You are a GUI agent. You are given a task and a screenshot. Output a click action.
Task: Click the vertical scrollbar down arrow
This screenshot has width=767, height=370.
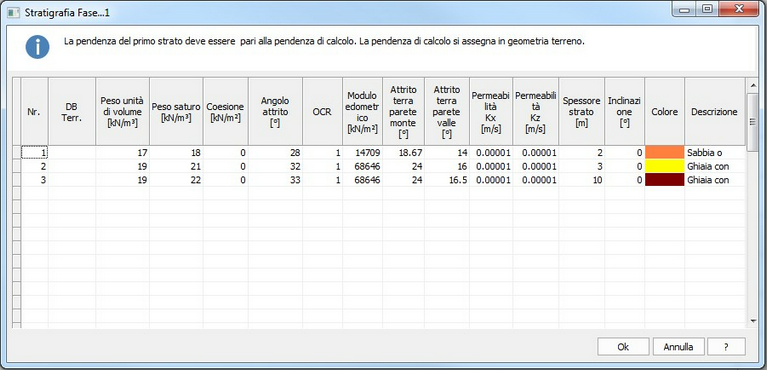click(x=753, y=321)
